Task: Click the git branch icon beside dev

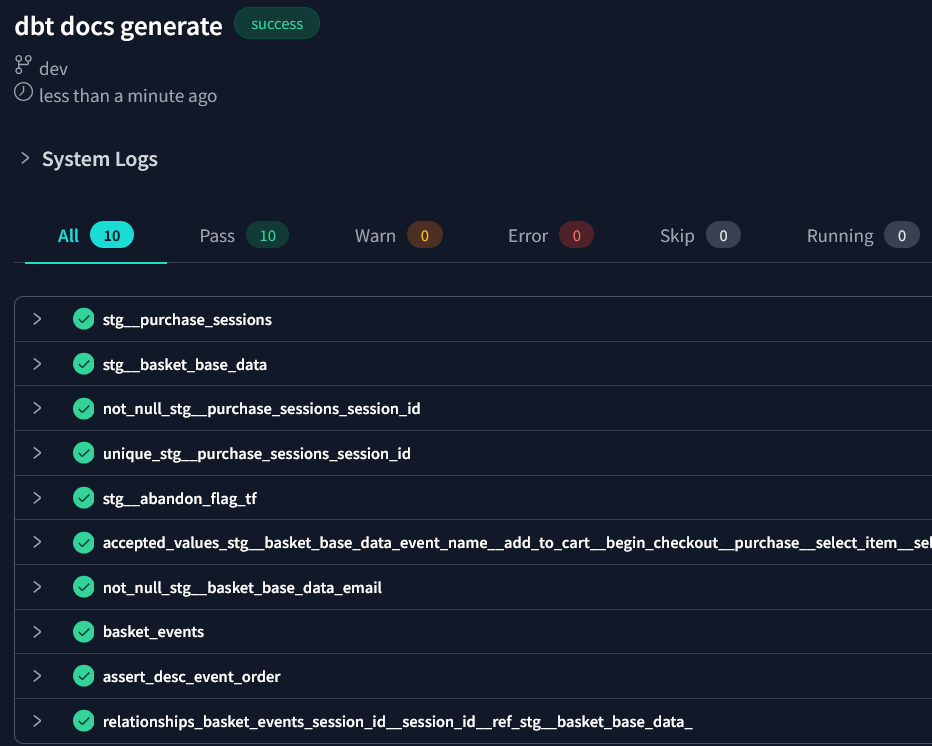Action: (x=23, y=64)
